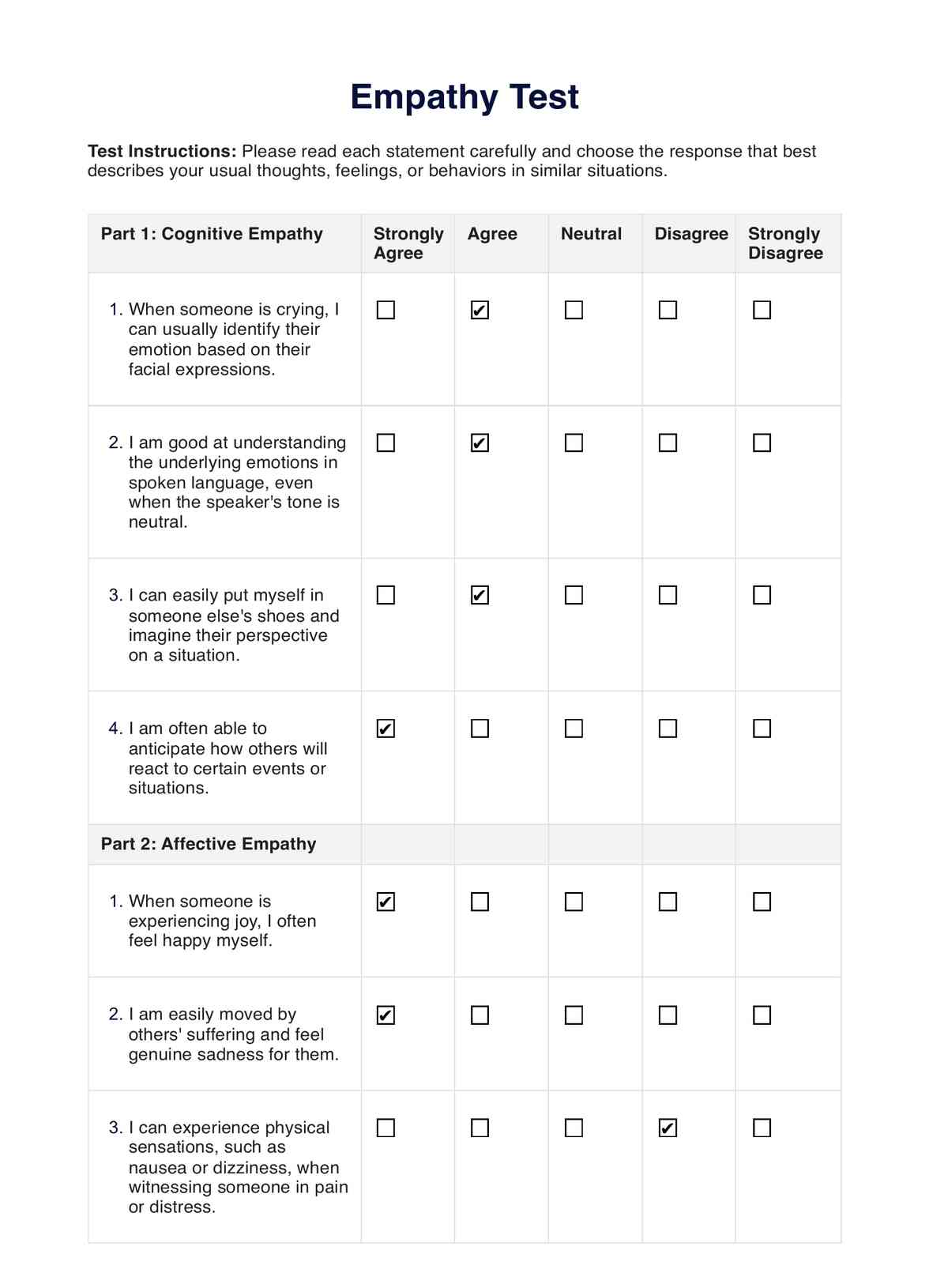Uncheck Agree for identifying emotion when crying
Screen dimensions: 929x1288
click(x=480, y=310)
